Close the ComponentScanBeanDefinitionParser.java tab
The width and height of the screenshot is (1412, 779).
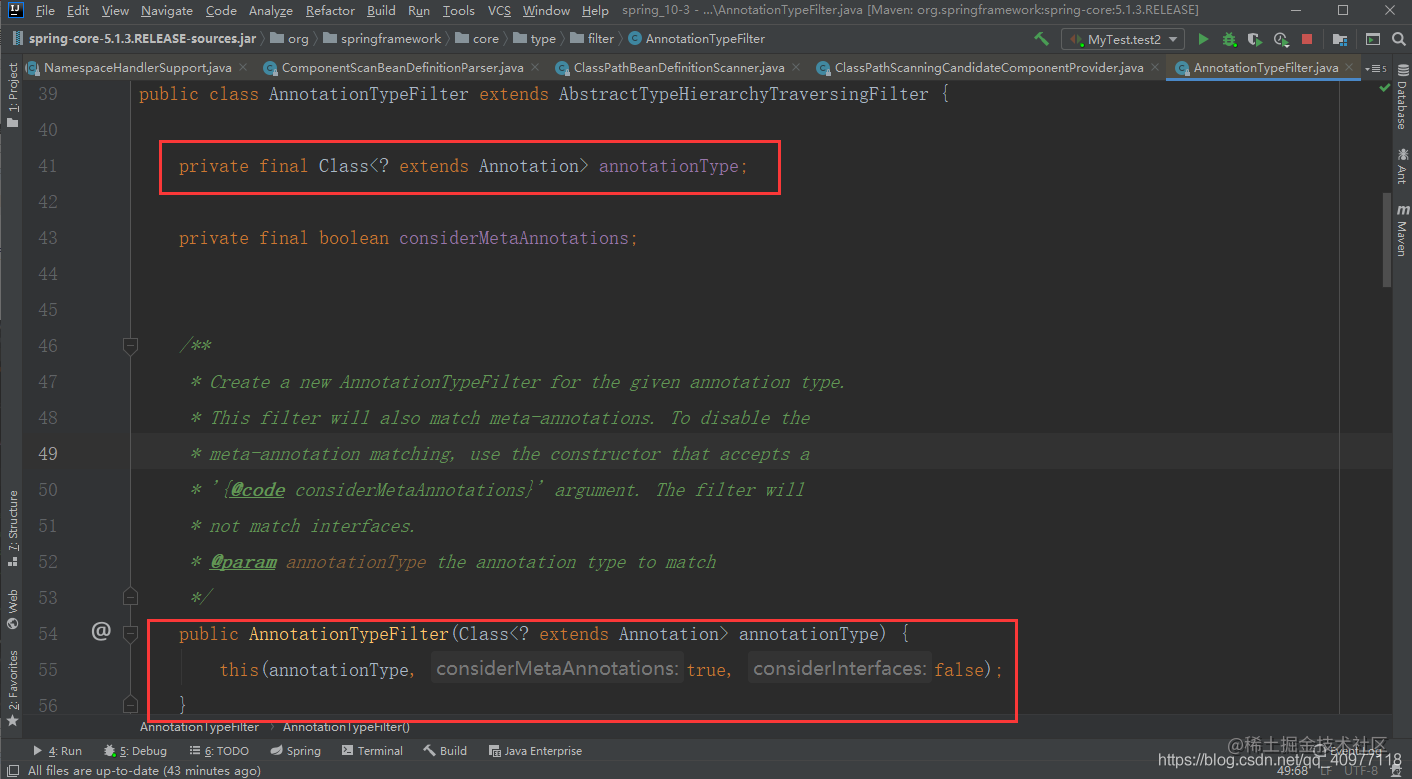click(x=533, y=68)
